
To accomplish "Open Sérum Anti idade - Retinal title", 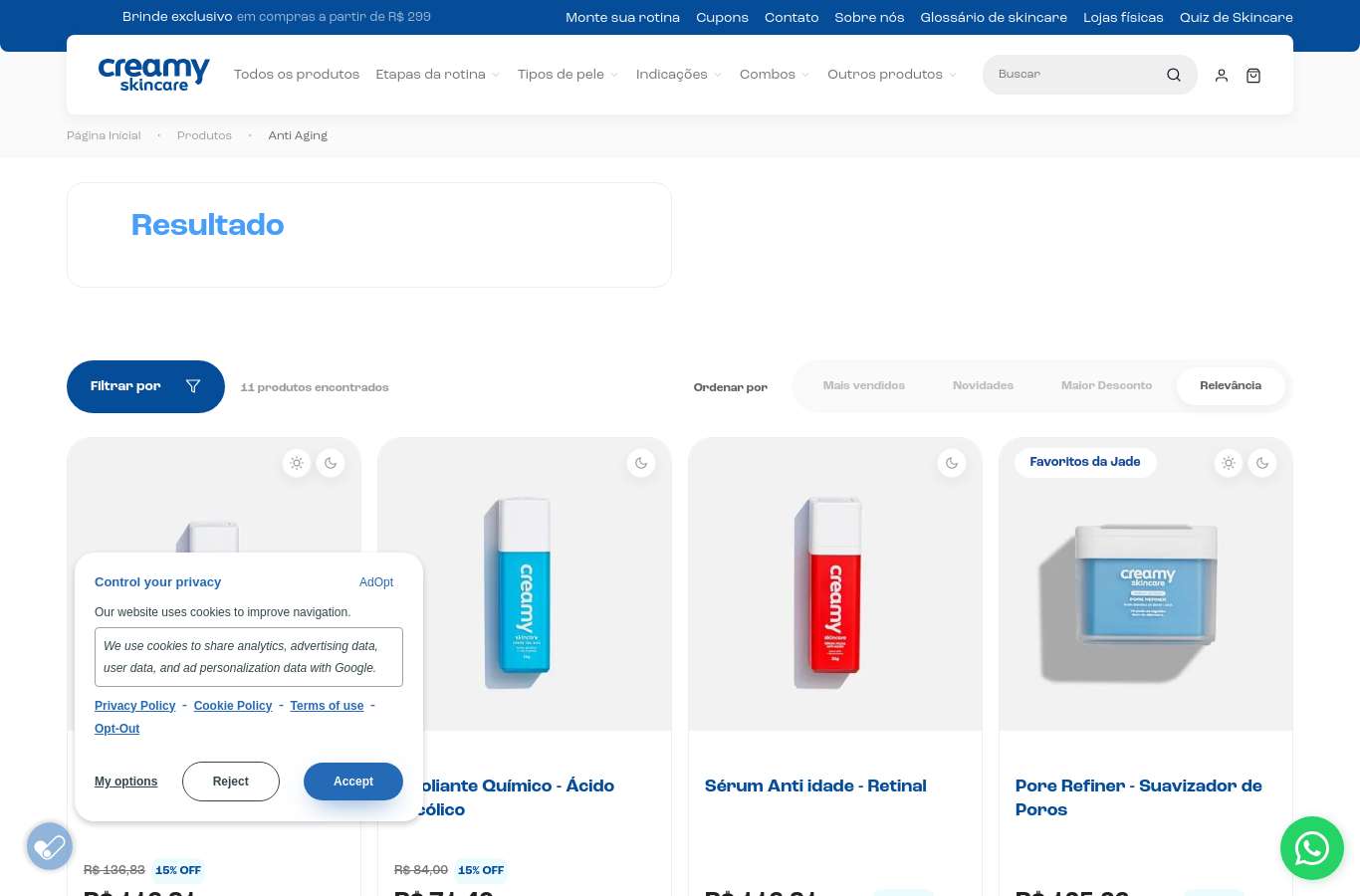I will [815, 785].
